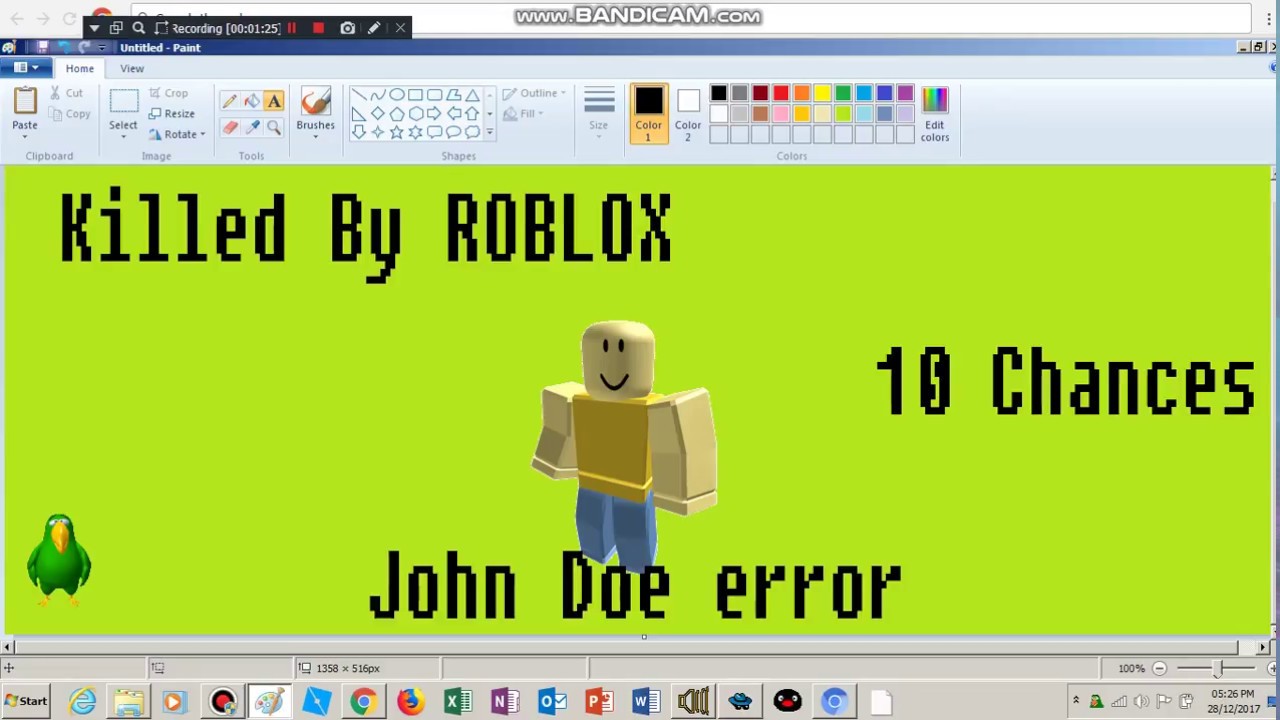The image size is (1280, 720).
Task: Switch to the Home ribbon tab
Action: coord(80,68)
